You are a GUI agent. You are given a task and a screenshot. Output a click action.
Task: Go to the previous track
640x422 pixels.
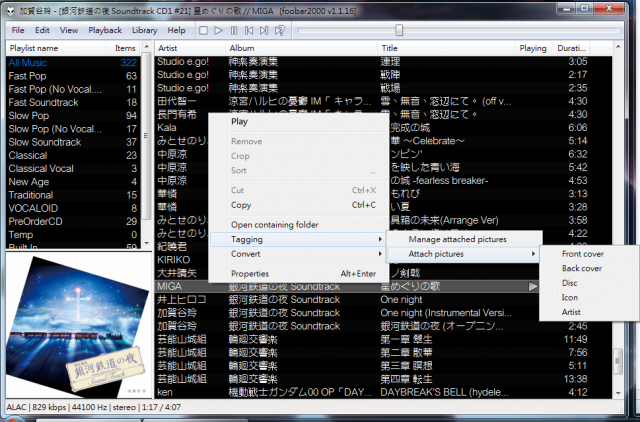(x=249, y=31)
